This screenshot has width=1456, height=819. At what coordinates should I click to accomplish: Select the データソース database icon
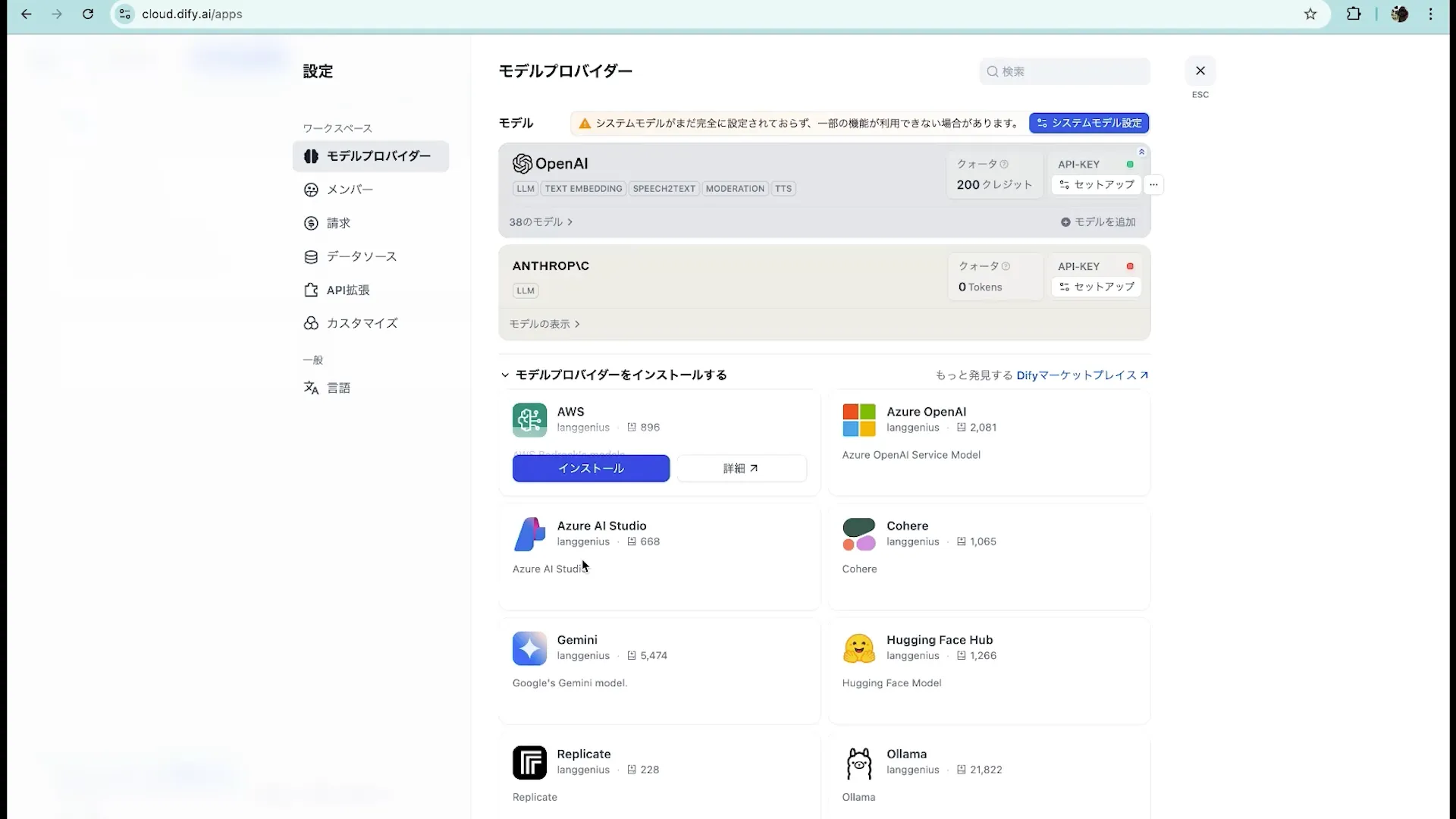(311, 256)
